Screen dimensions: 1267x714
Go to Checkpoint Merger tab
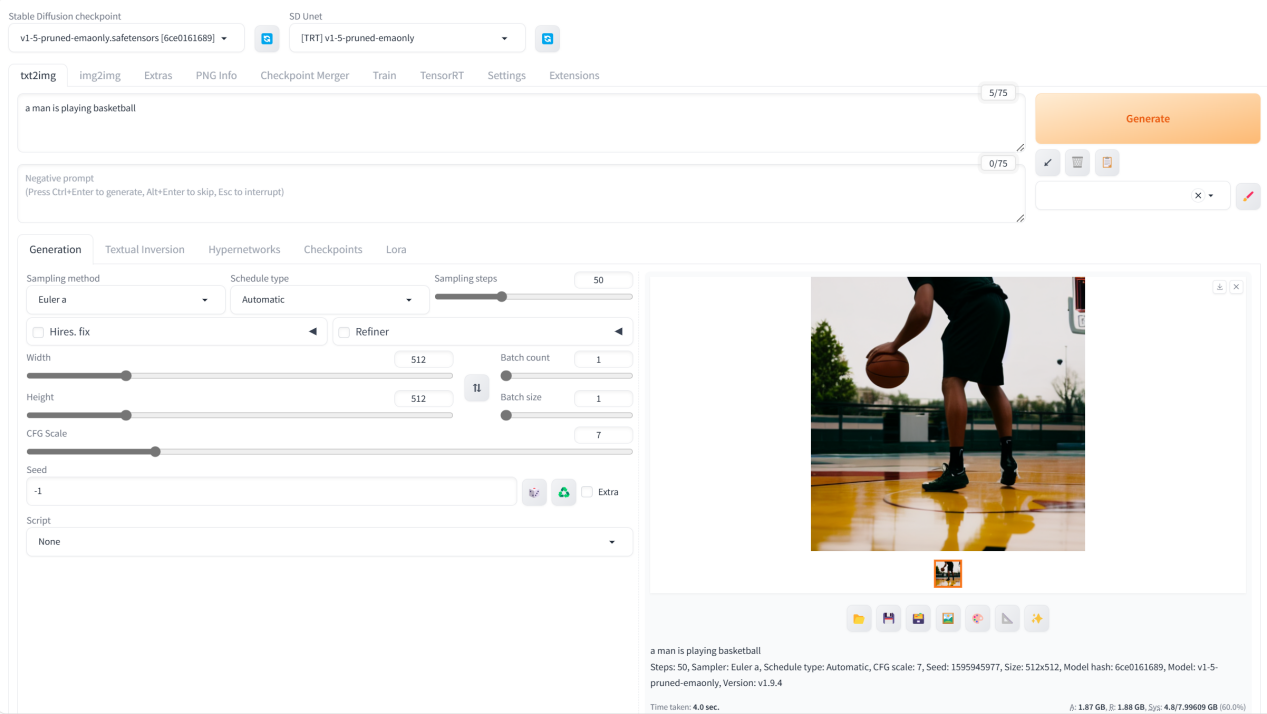pyautogui.click(x=305, y=75)
